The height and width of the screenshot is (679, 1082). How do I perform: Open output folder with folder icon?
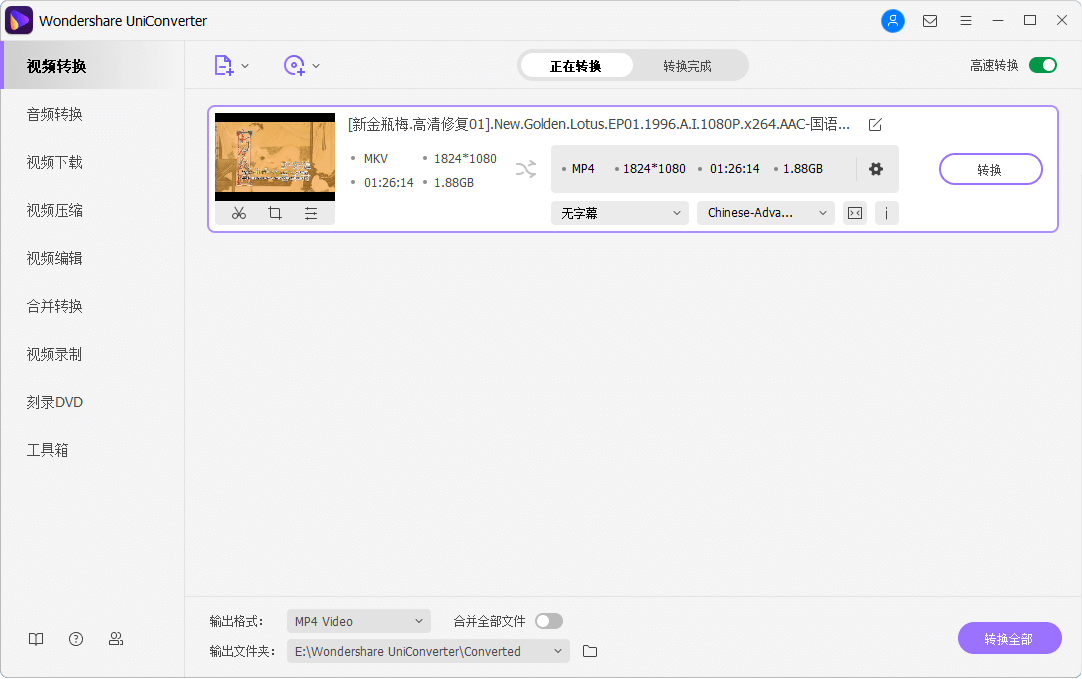point(590,651)
